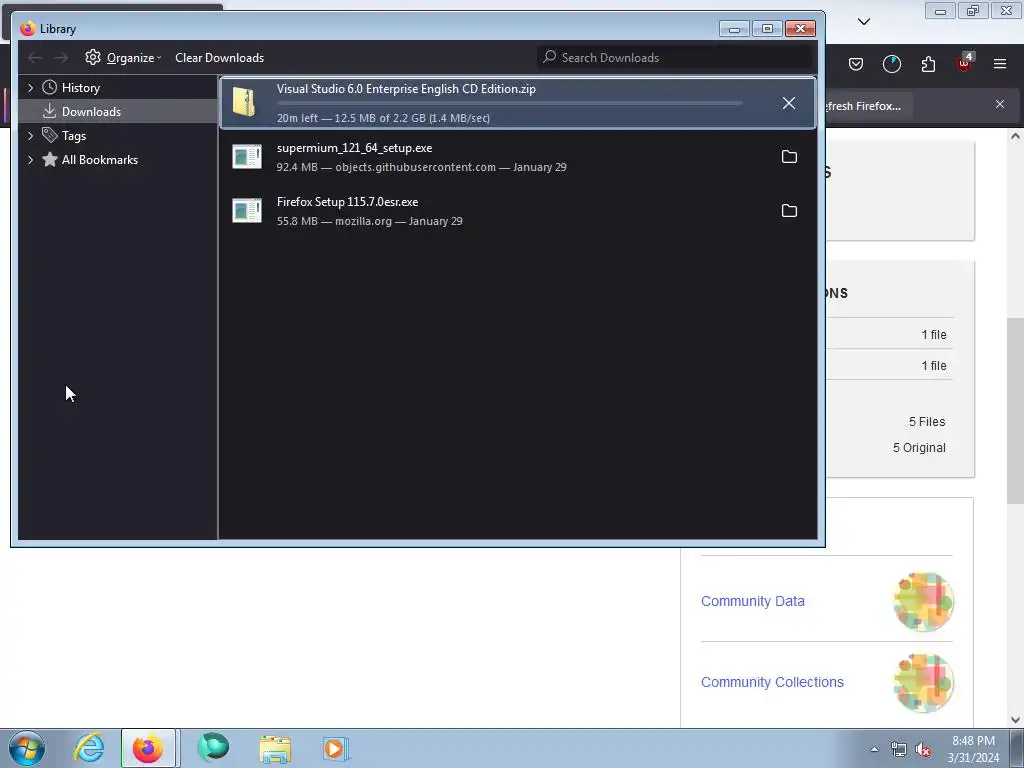Screen dimensions: 1024x768
Task: Open uBlock Origin extension icon
Action: [965, 63]
